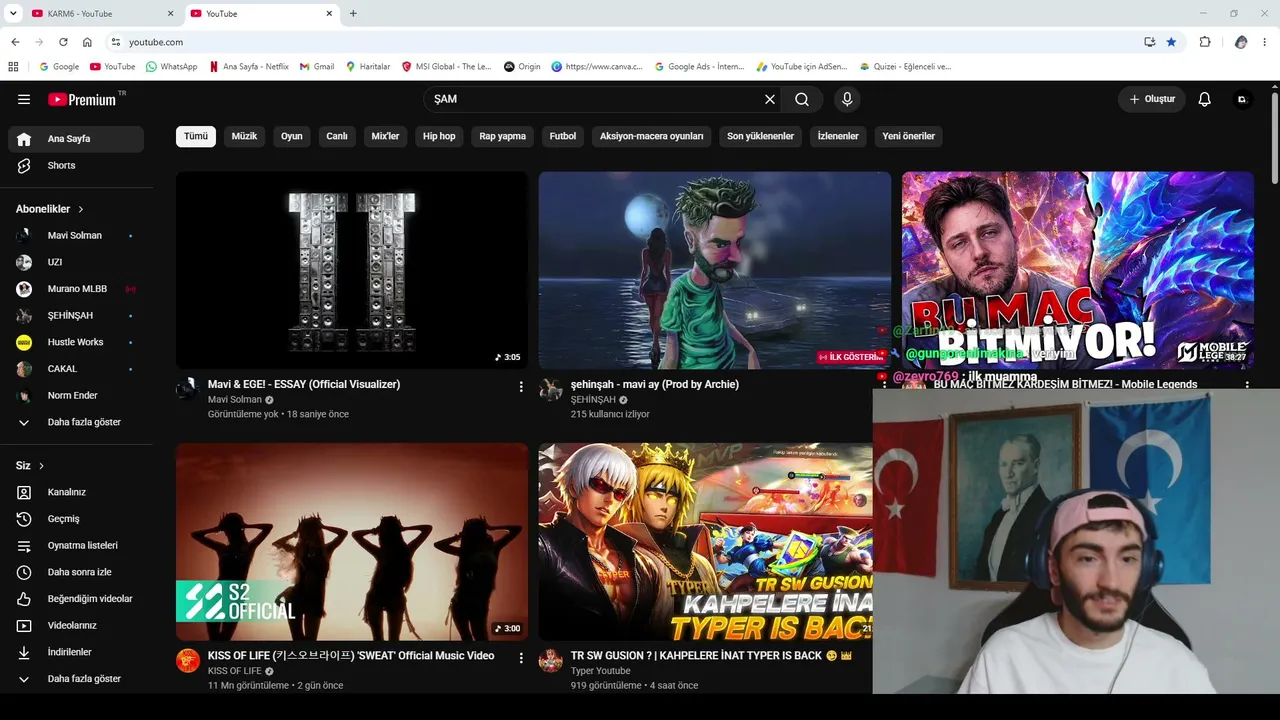The height and width of the screenshot is (720, 1280).
Task: Click the KISS OF LIFE channel avatar
Action: point(188,660)
